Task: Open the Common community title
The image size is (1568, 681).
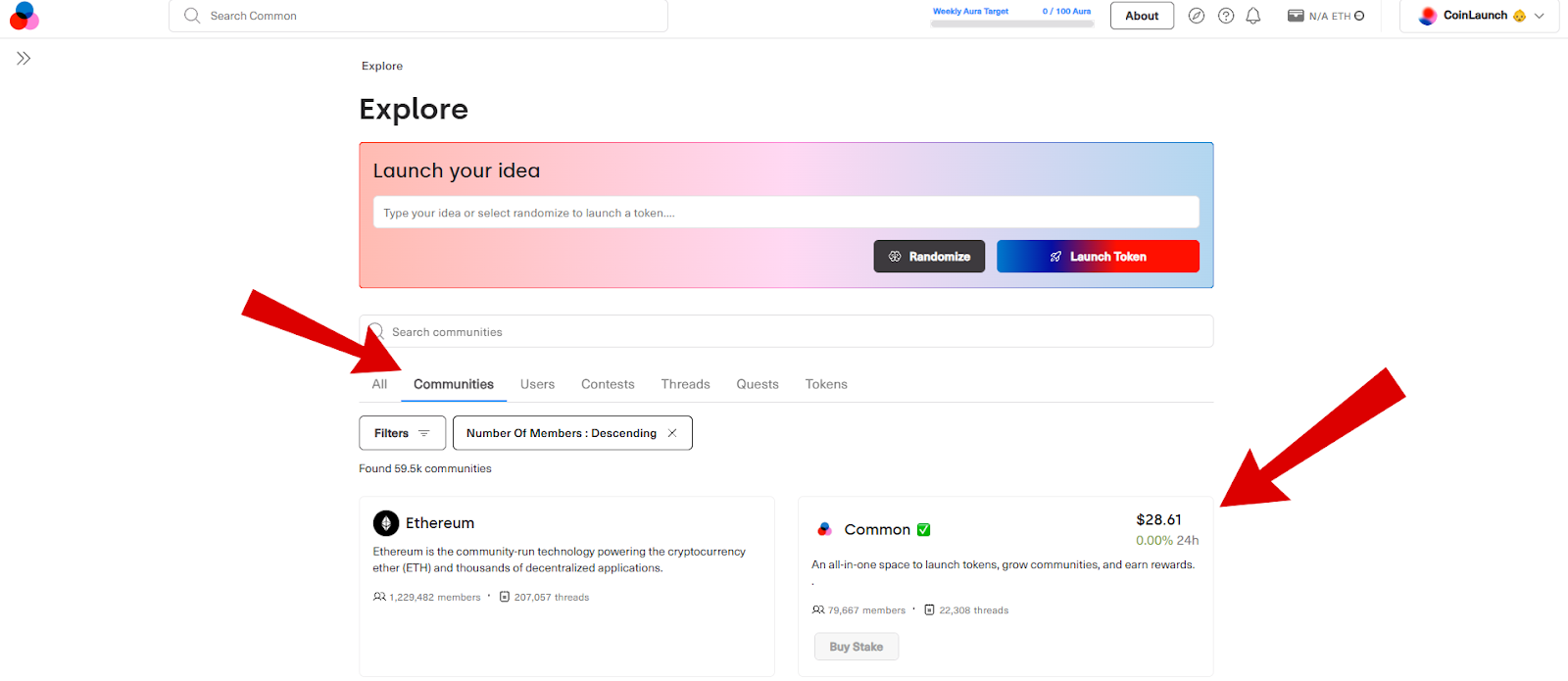Action: [877, 529]
